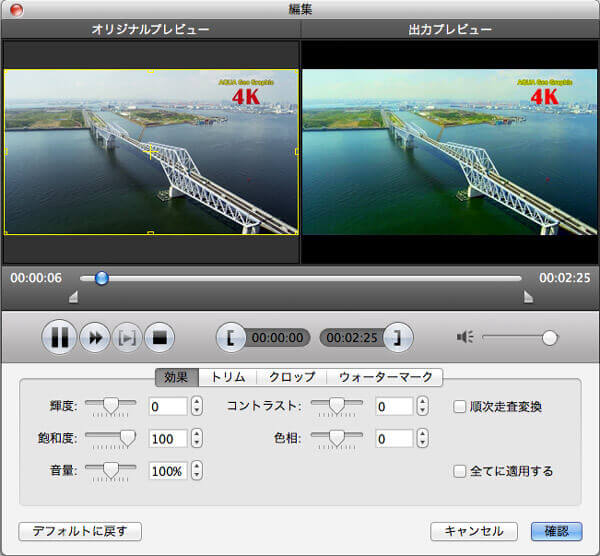Stop playback with the stop button
This screenshot has height=556, width=600.
[x=160, y=338]
